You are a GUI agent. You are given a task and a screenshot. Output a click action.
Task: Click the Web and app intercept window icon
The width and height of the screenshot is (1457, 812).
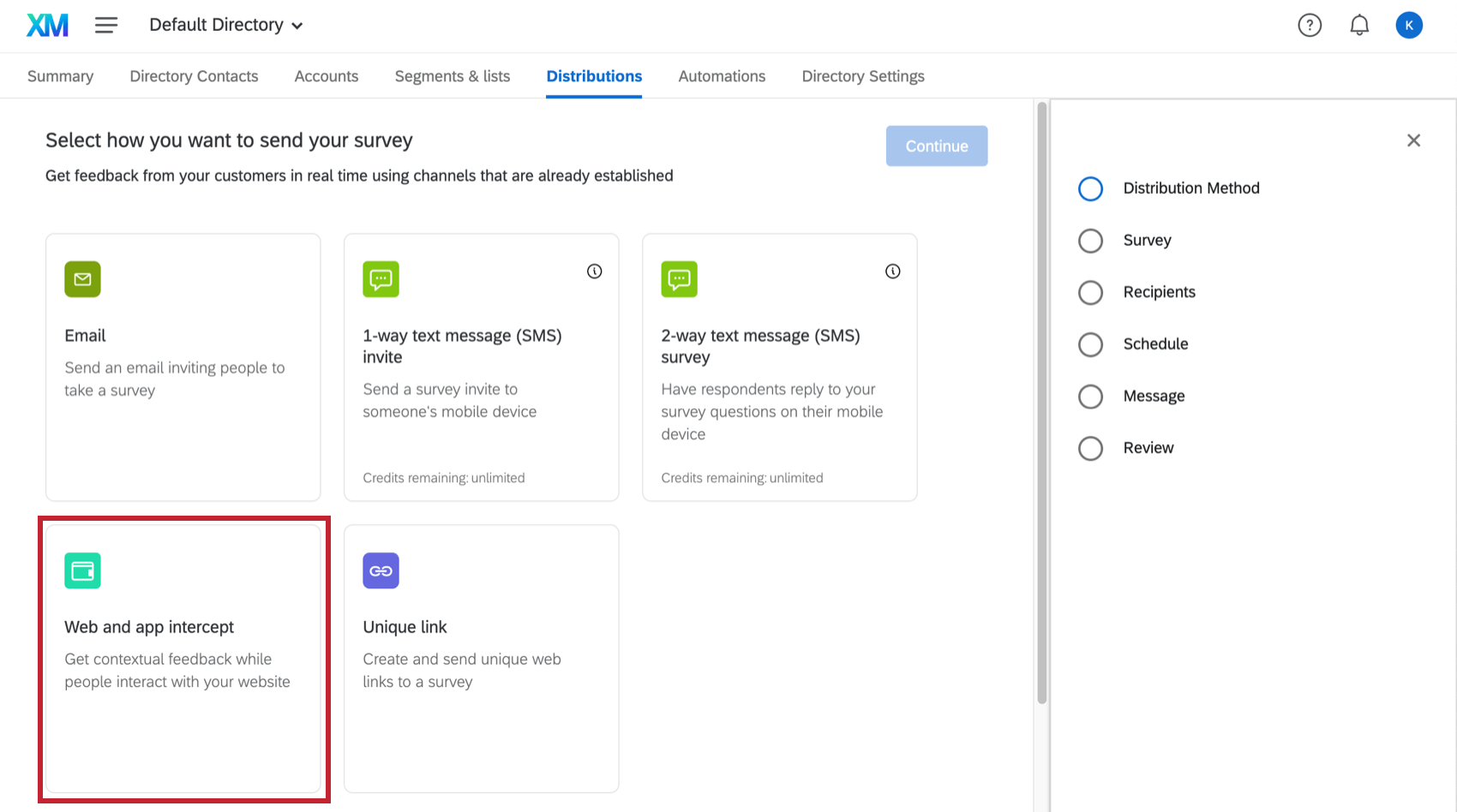click(82, 570)
